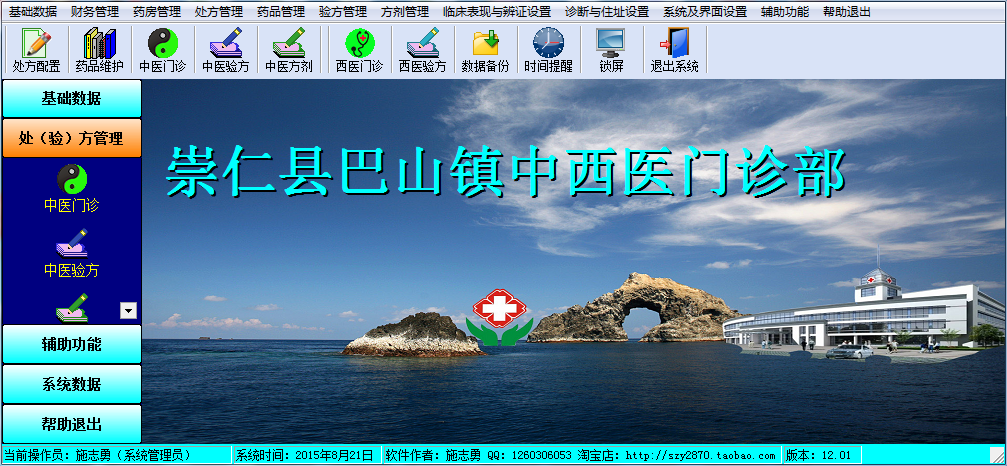Image resolution: width=1007 pixels, height=466 pixels.
Task: Activate 锁屏 monitor icon
Action: tap(611, 50)
